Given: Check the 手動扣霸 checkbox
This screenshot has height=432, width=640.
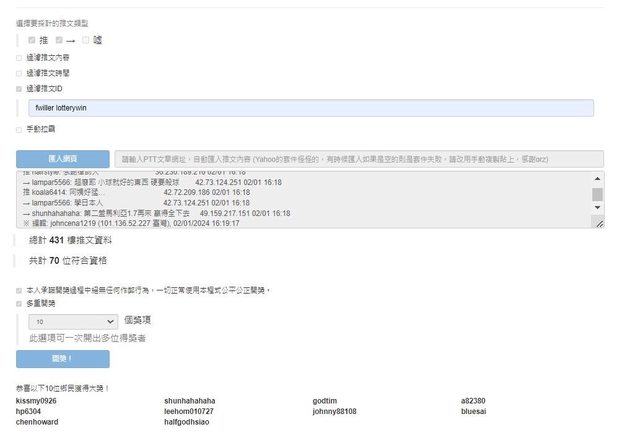Looking at the screenshot, I should pyautogui.click(x=18, y=129).
